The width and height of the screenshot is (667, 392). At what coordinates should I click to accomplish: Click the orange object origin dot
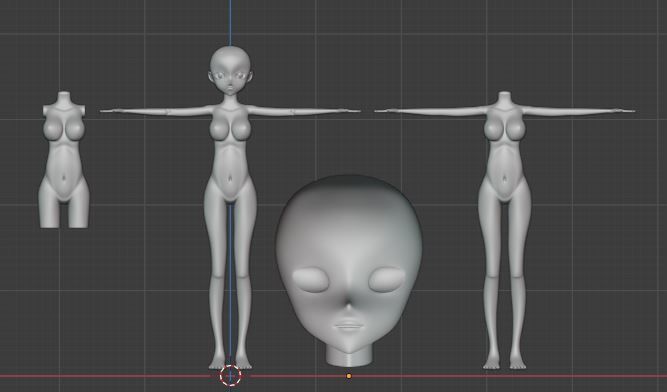pyautogui.click(x=349, y=376)
